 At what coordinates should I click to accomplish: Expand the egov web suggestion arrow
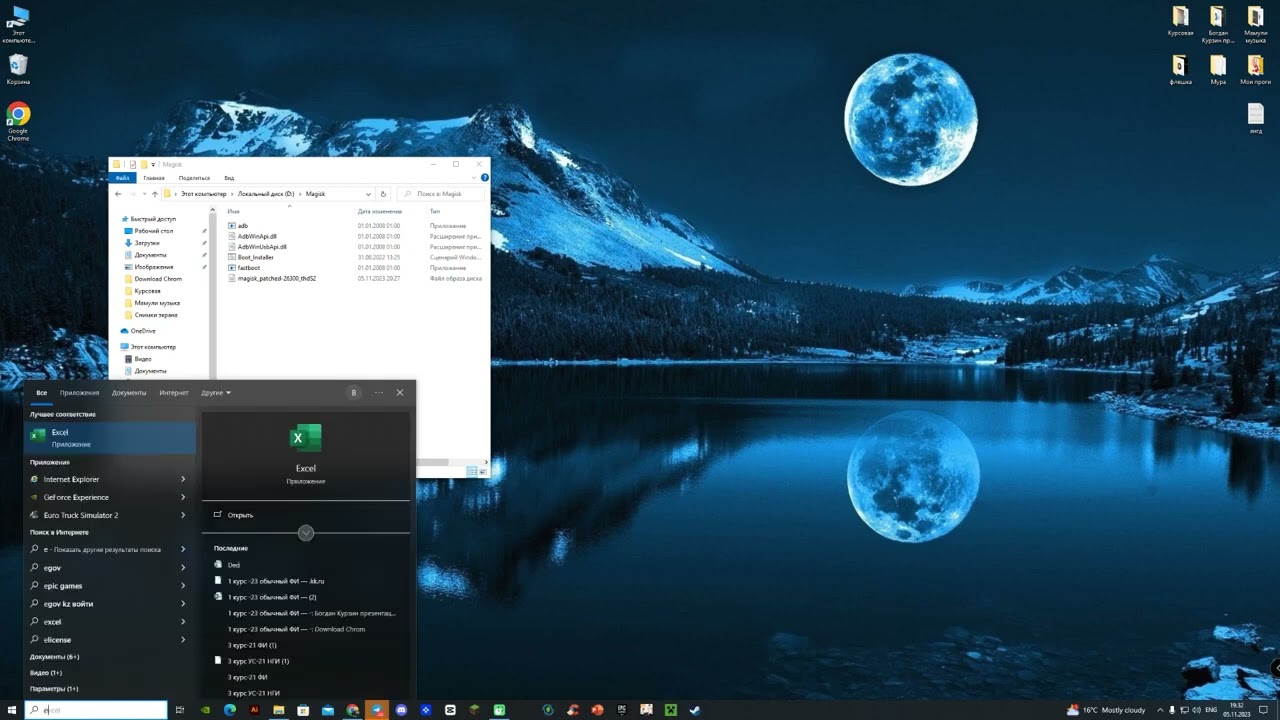[x=183, y=568]
